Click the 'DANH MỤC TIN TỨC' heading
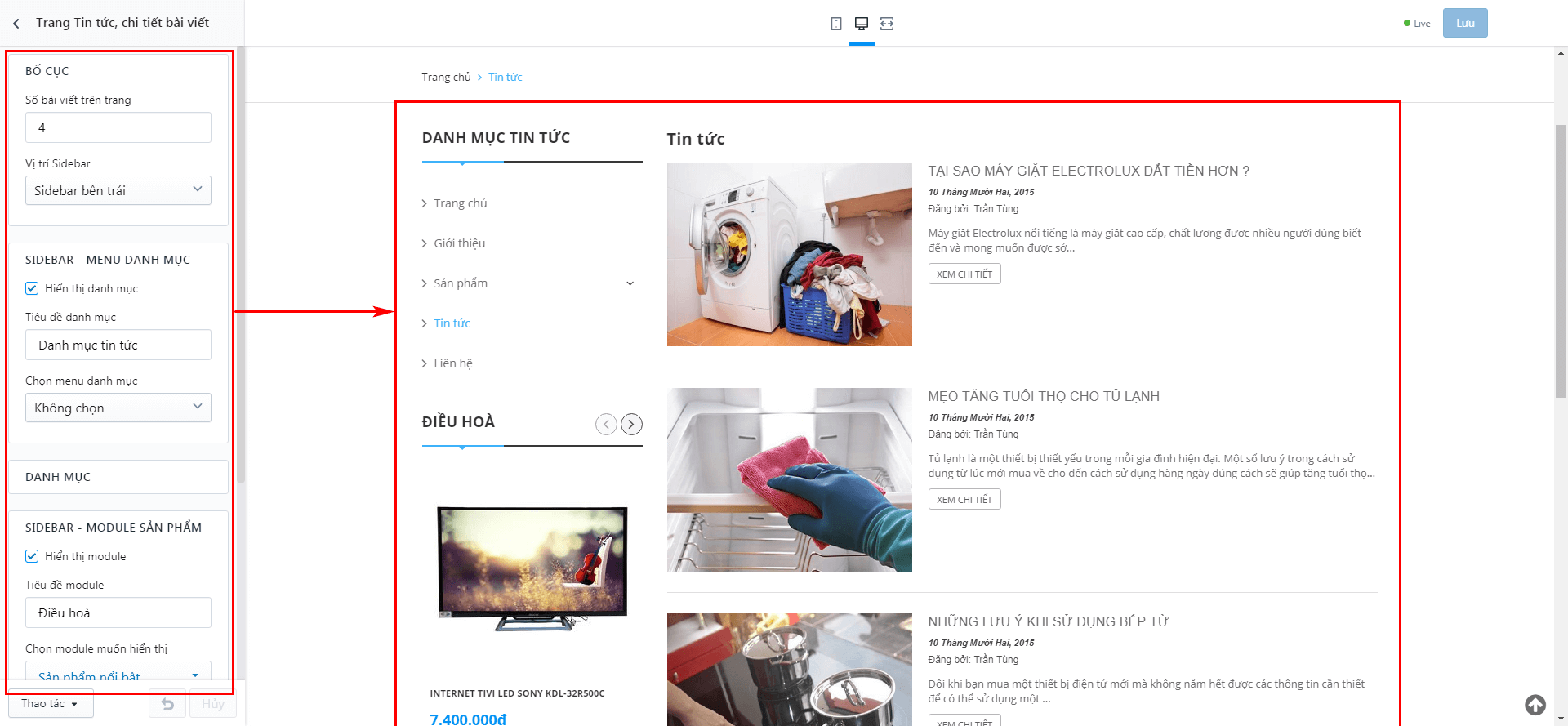 496,138
